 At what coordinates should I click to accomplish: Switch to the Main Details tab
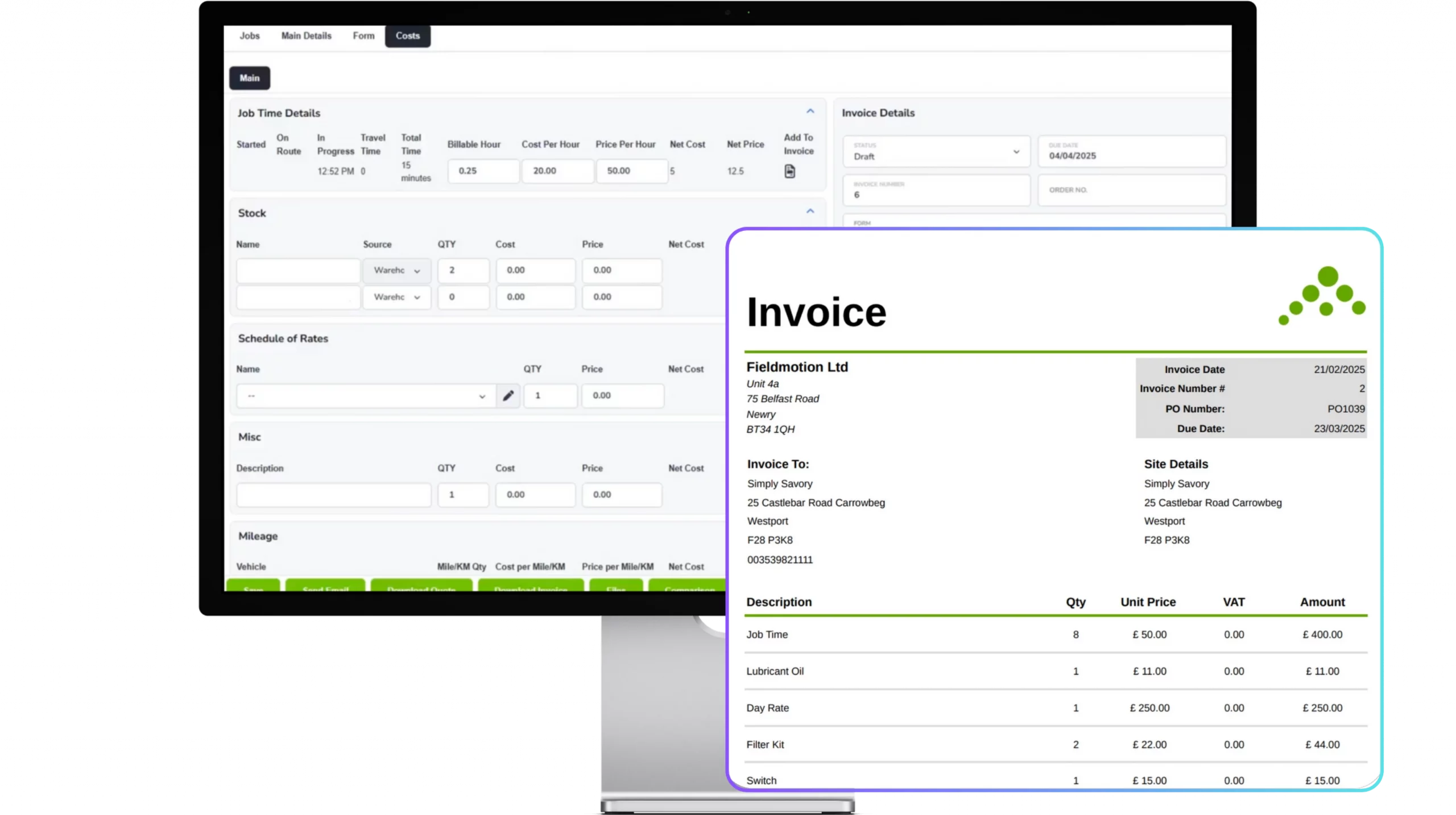point(306,35)
